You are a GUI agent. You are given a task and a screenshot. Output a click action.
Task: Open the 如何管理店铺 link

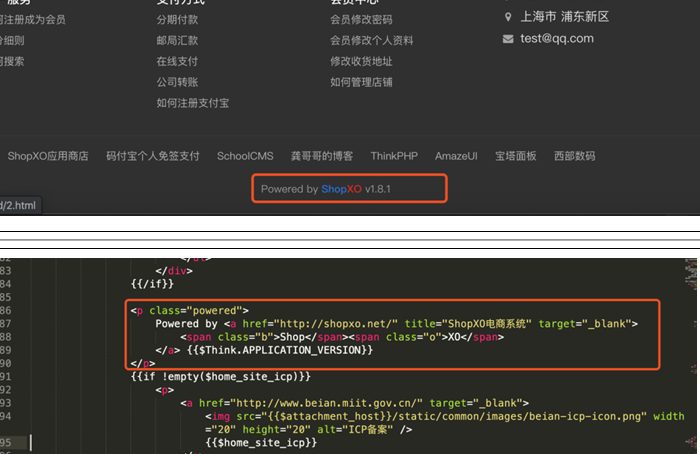(x=361, y=82)
